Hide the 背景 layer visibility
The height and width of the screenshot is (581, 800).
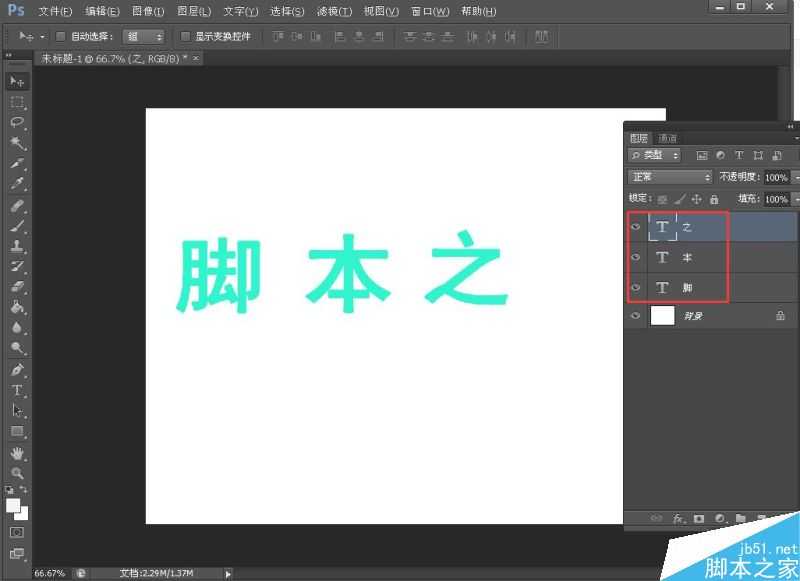pos(635,316)
